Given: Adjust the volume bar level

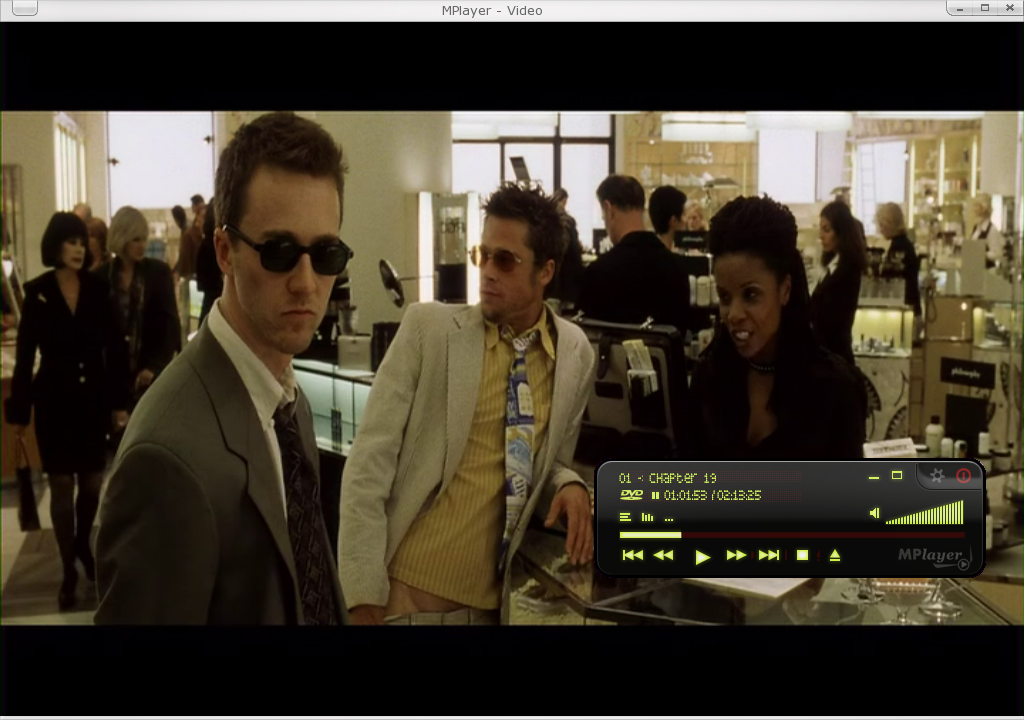Looking at the screenshot, I should (x=924, y=513).
